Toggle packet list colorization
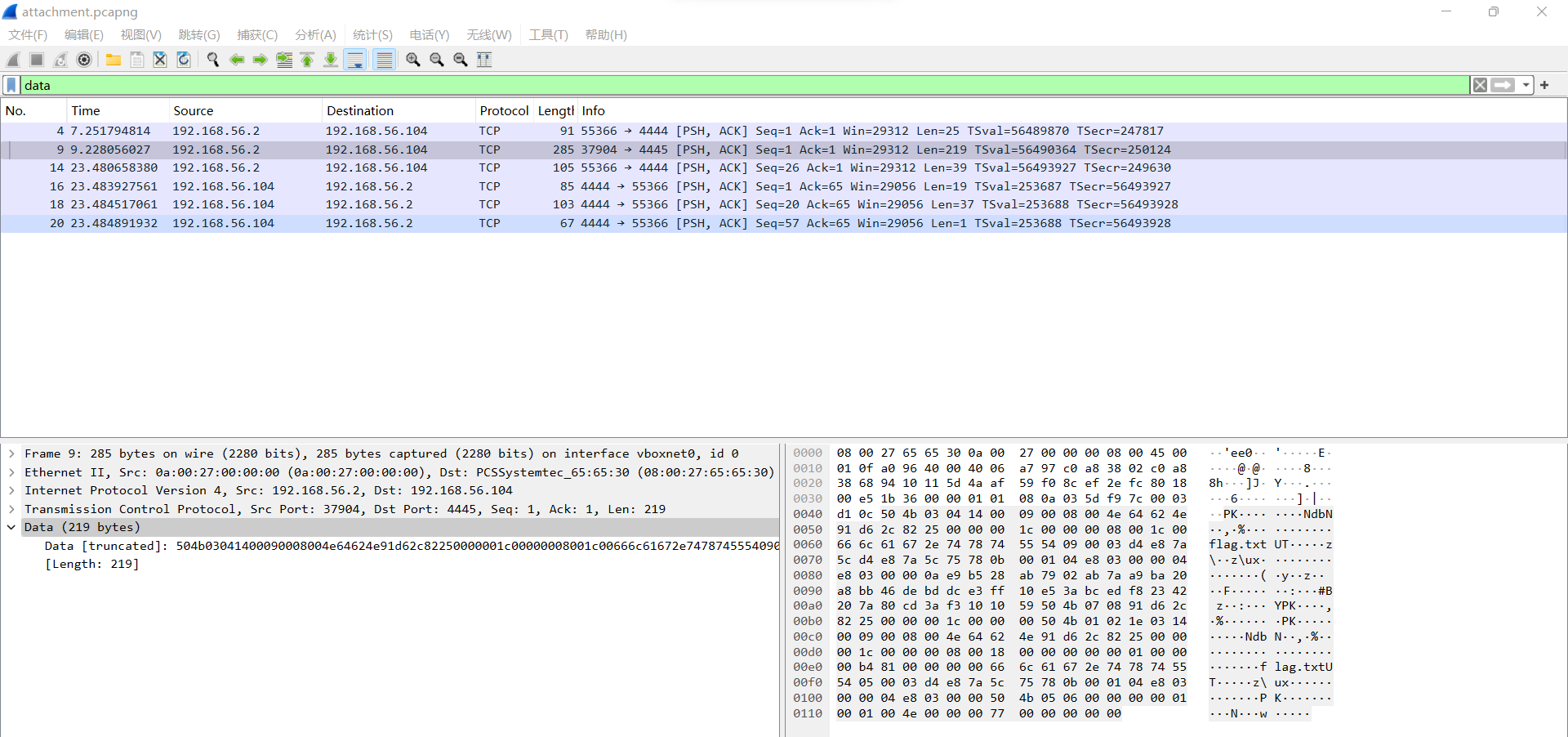Screen dimensions: 1568x737 tap(385, 60)
